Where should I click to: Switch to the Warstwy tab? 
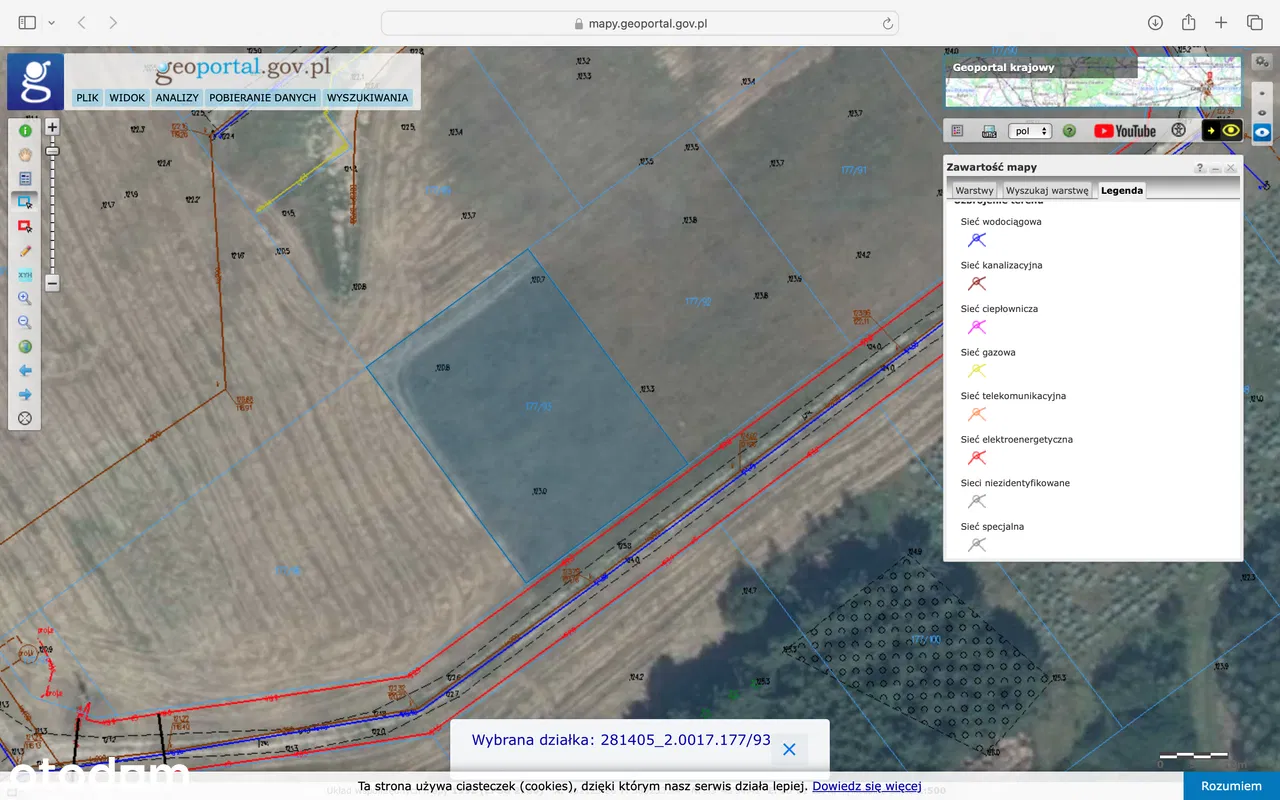973,190
